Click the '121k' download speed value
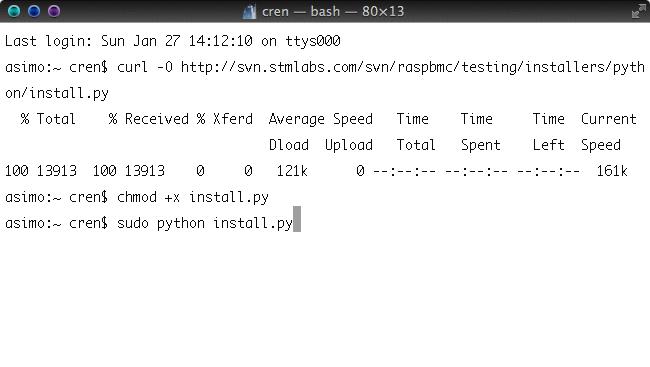 (x=292, y=171)
